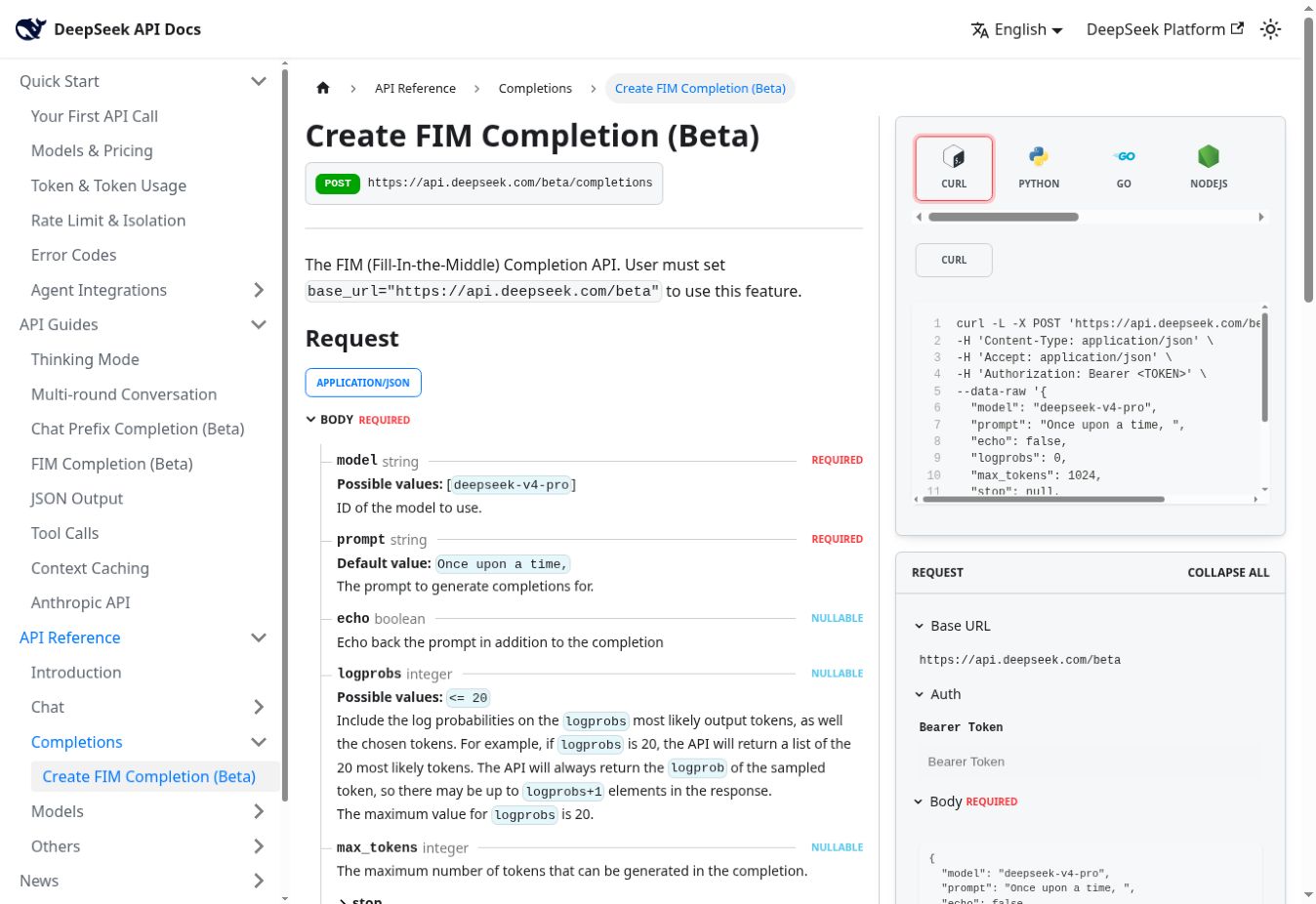Open Tool Calls guide
Screen dimensions: 1316x904
click(64, 533)
